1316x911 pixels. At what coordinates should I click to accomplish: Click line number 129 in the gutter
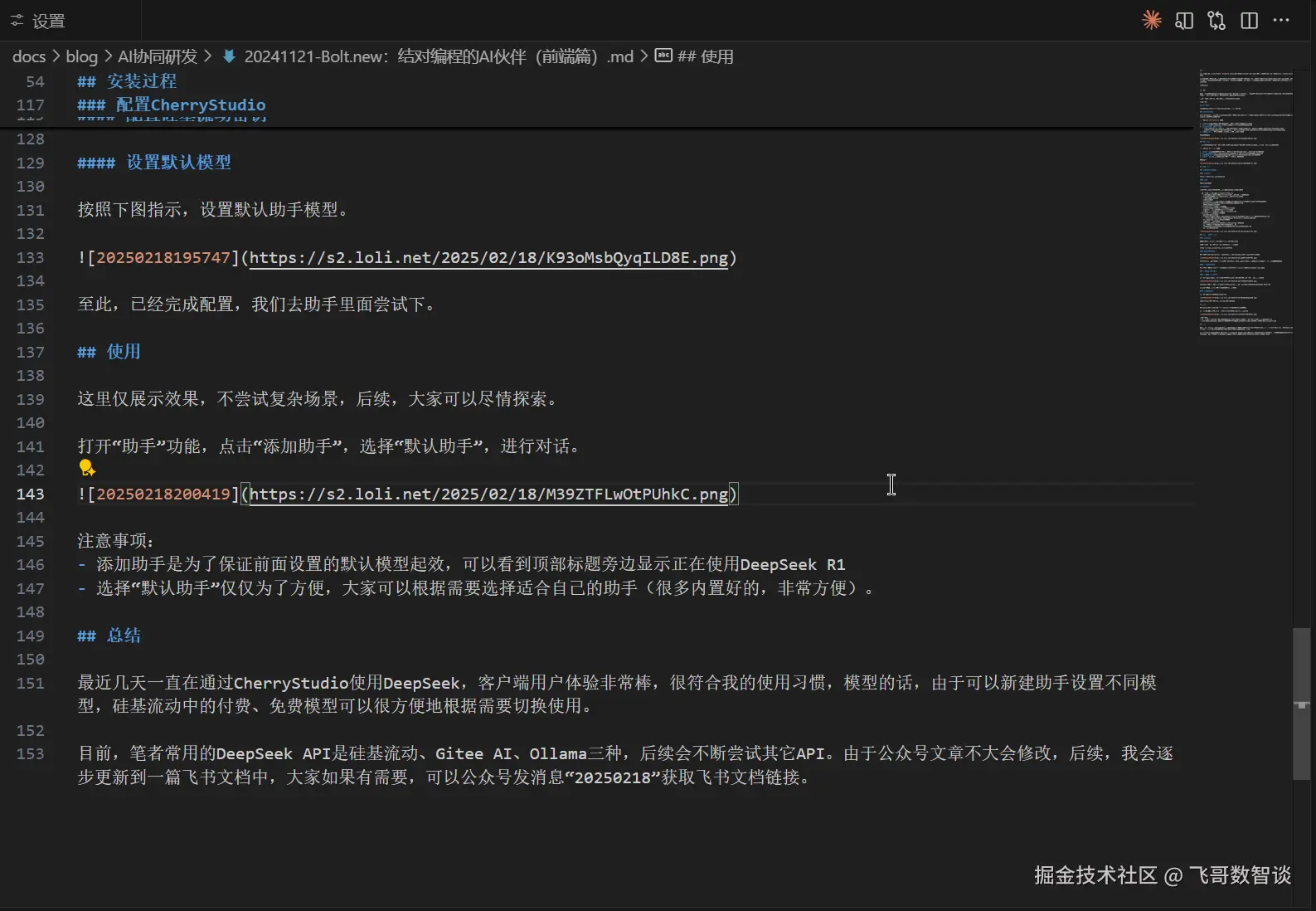point(31,163)
